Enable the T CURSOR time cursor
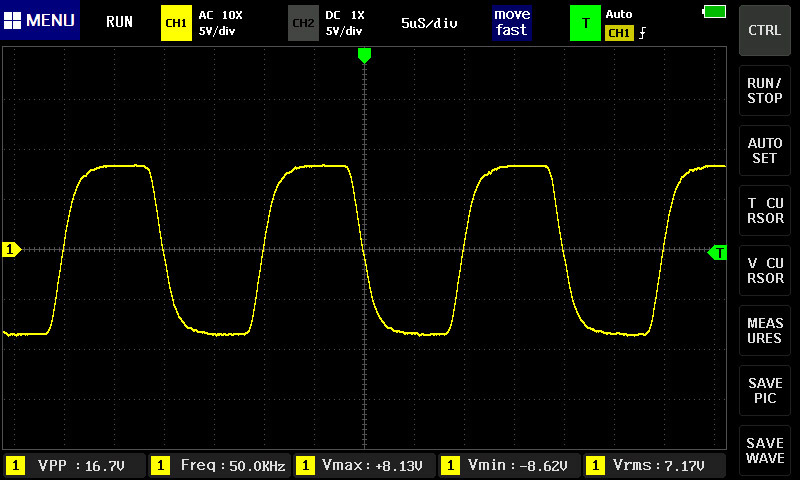The width and height of the screenshot is (800, 480). pos(764,211)
